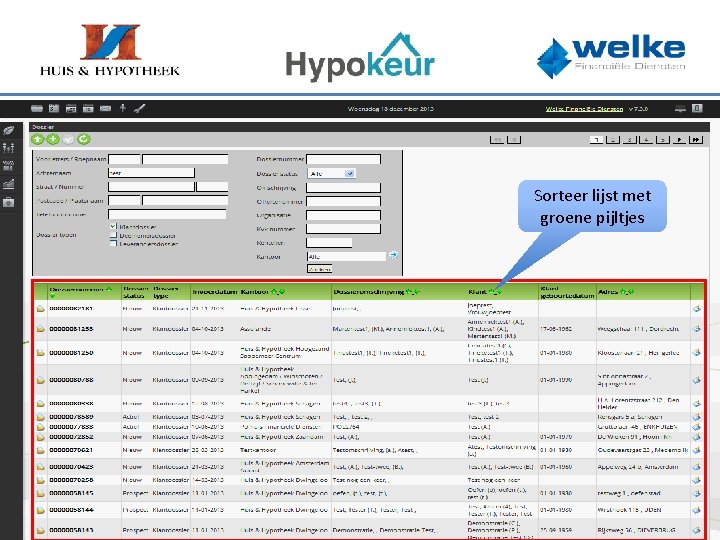Viewport: 720px width, 540px height.
Task: Click the Dossiernummer input field
Action: [x=343, y=159]
